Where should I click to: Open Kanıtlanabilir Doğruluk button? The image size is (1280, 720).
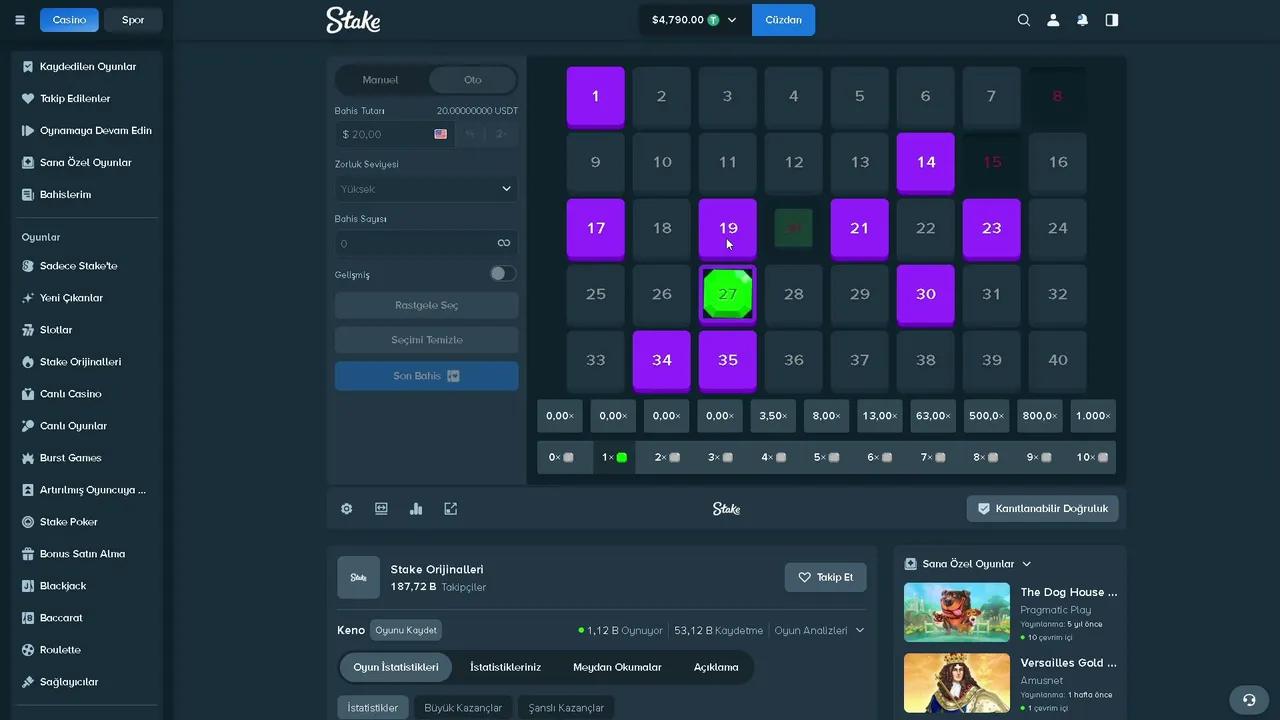pos(1043,509)
